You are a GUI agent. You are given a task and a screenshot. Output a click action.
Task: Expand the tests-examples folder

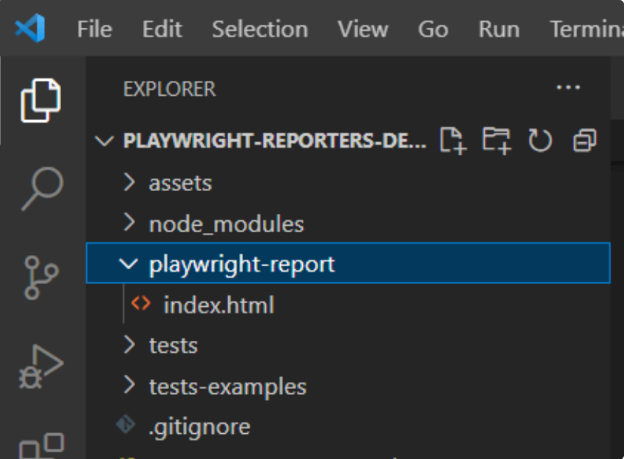(227, 386)
